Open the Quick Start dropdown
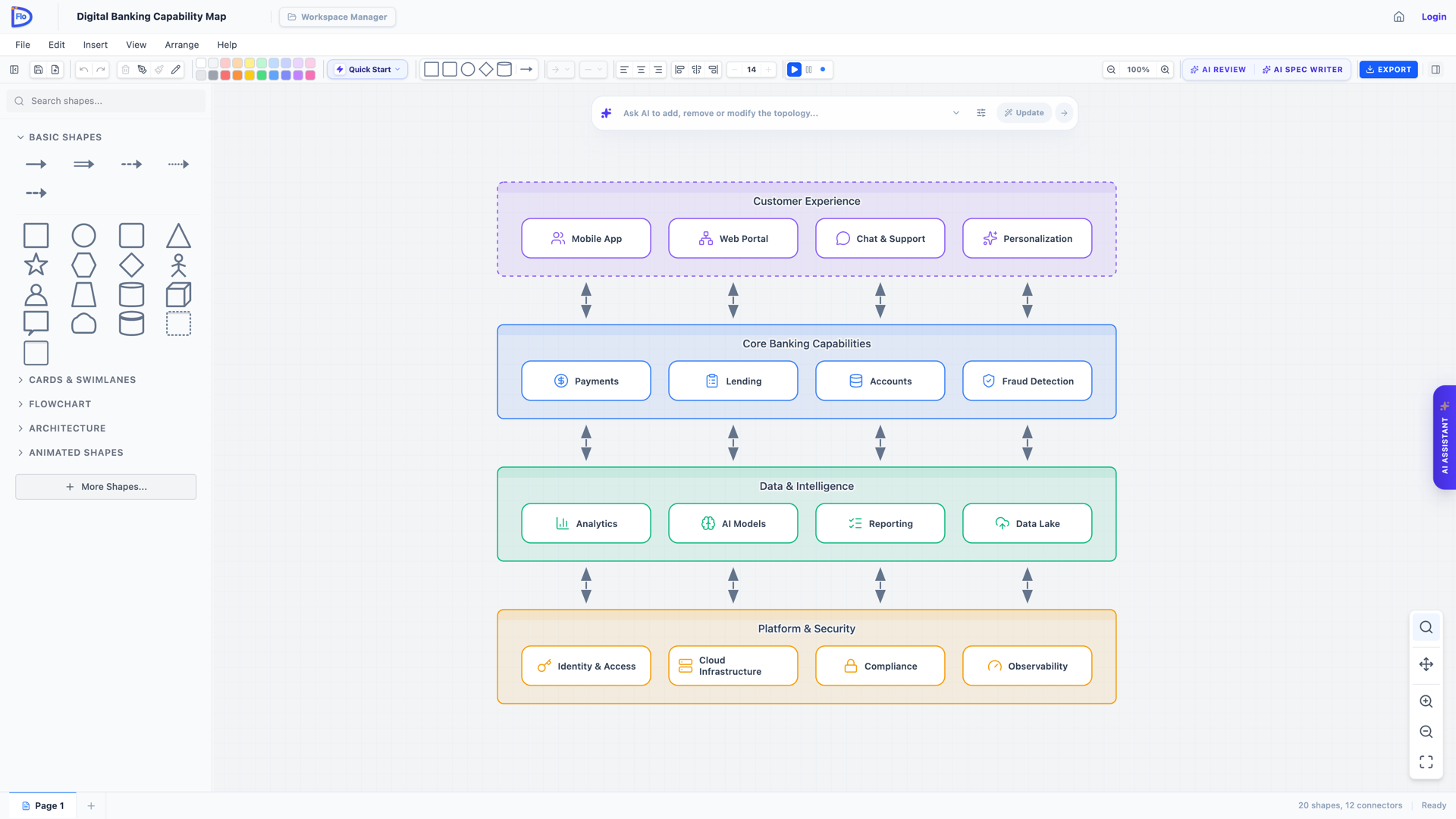 point(368,70)
